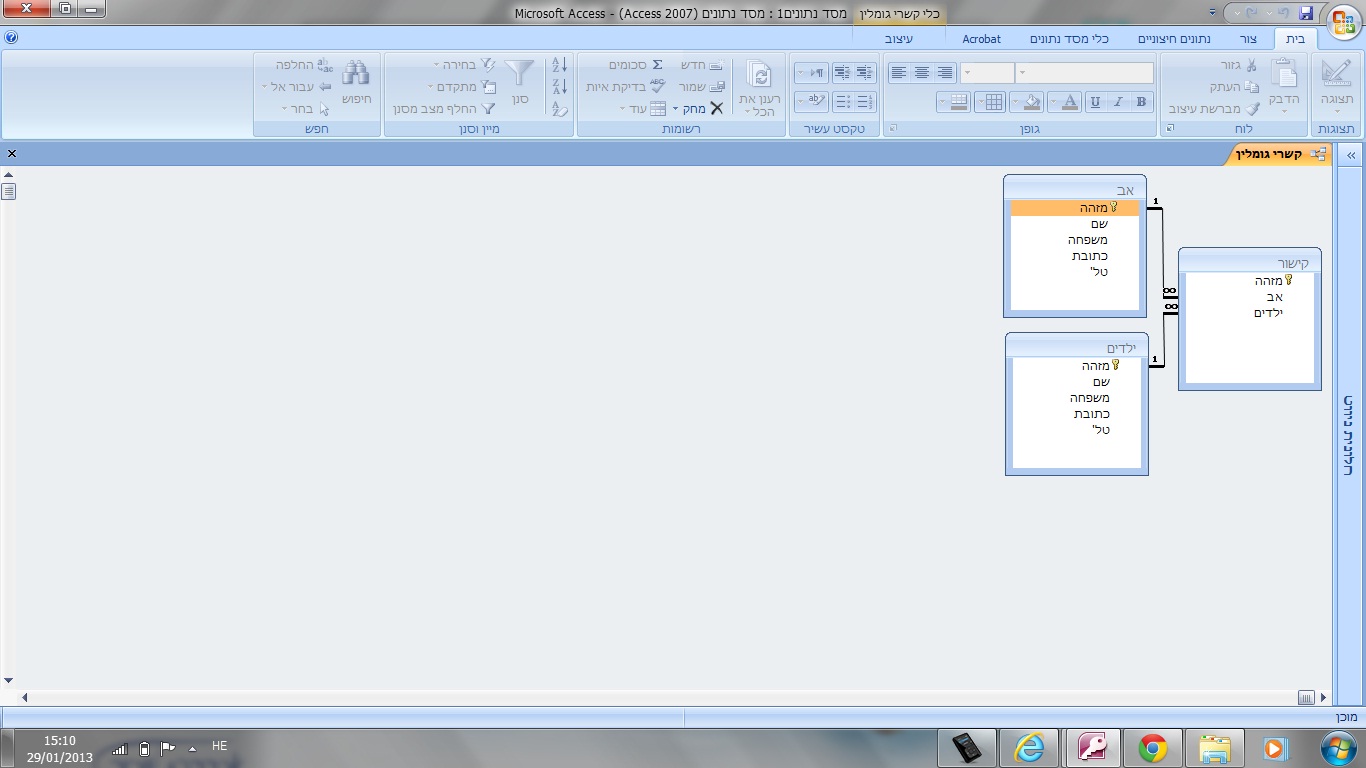
Task: Align text to the right
Action: click(x=944, y=73)
